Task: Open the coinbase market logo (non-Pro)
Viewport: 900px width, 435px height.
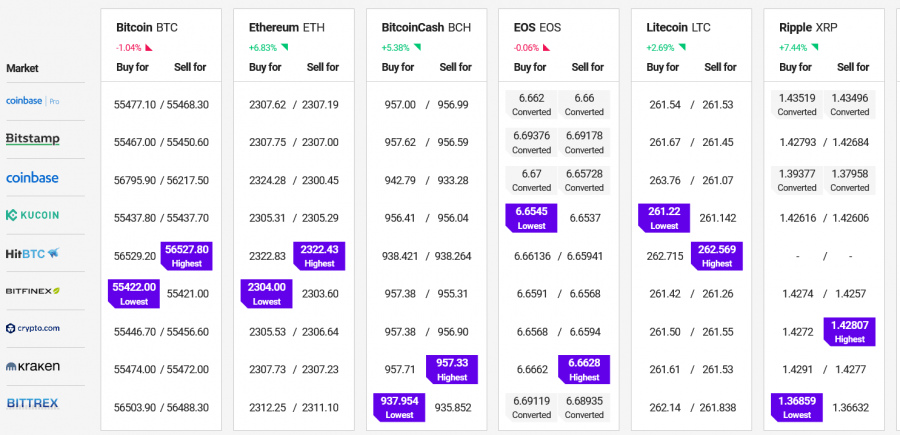Action: (32, 178)
